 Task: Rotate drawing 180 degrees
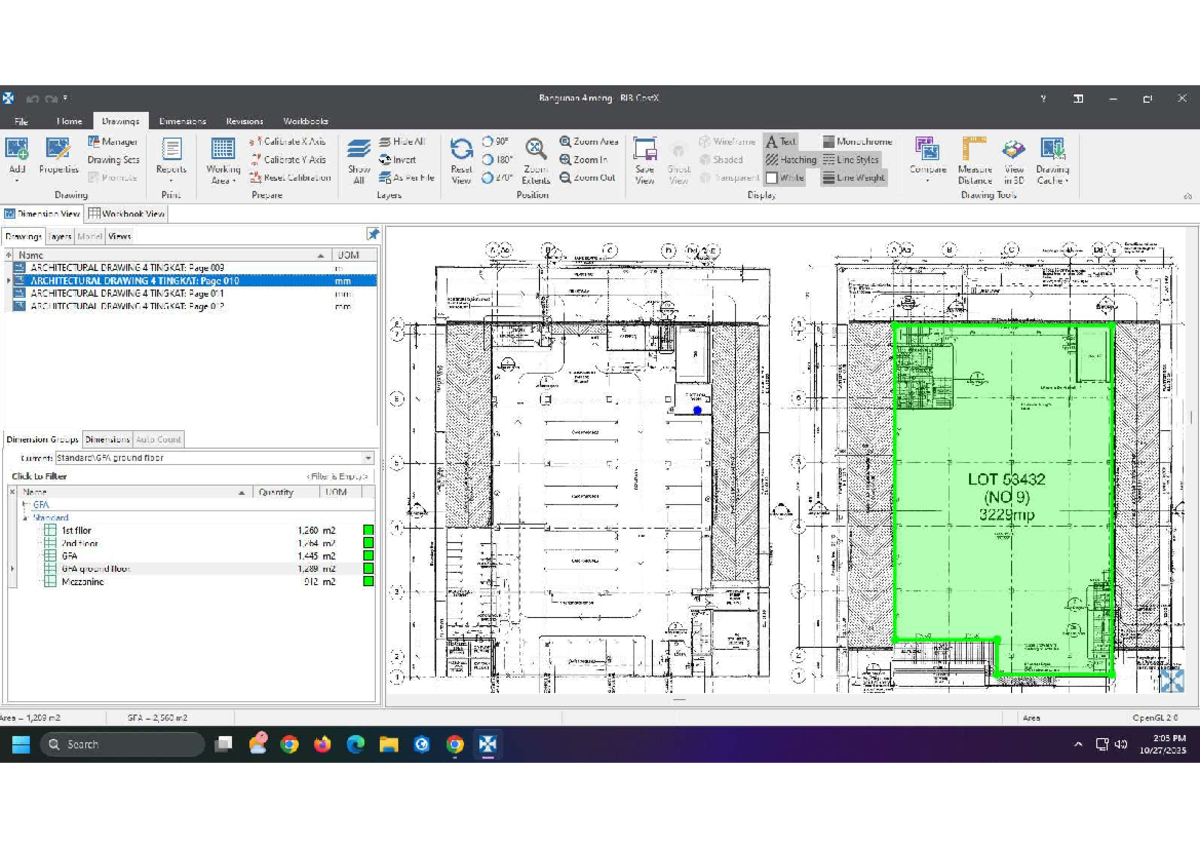pos(498,160)
